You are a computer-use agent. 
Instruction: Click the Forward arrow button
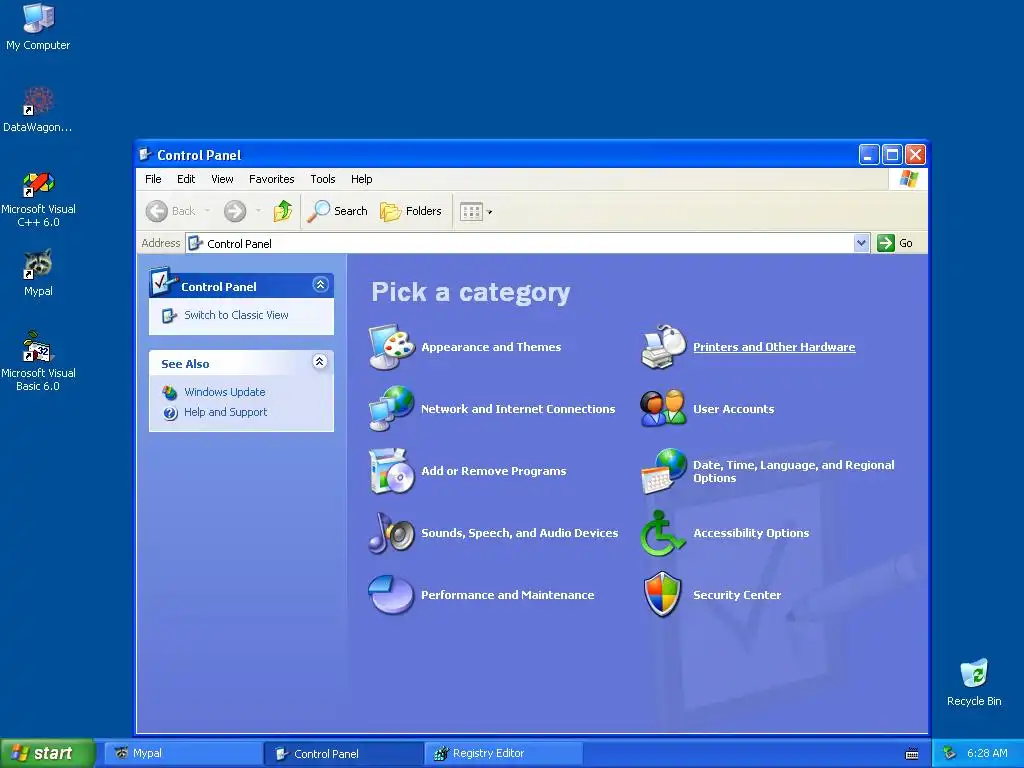click(x=235, y=211)
